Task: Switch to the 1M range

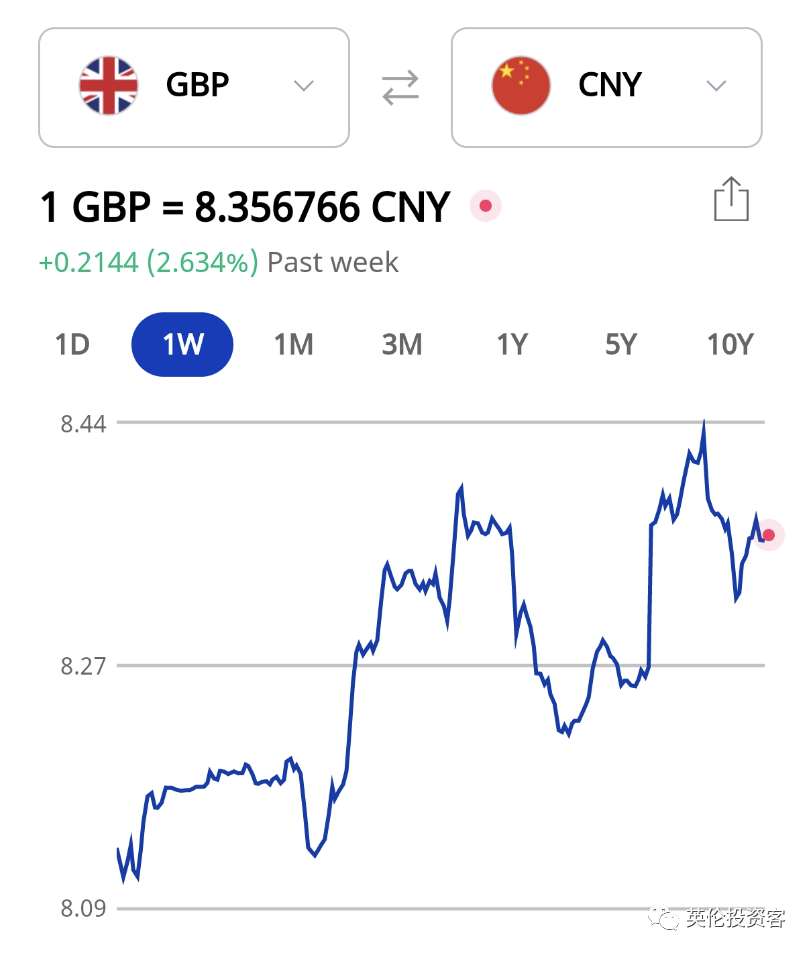Action: (294, 344)
